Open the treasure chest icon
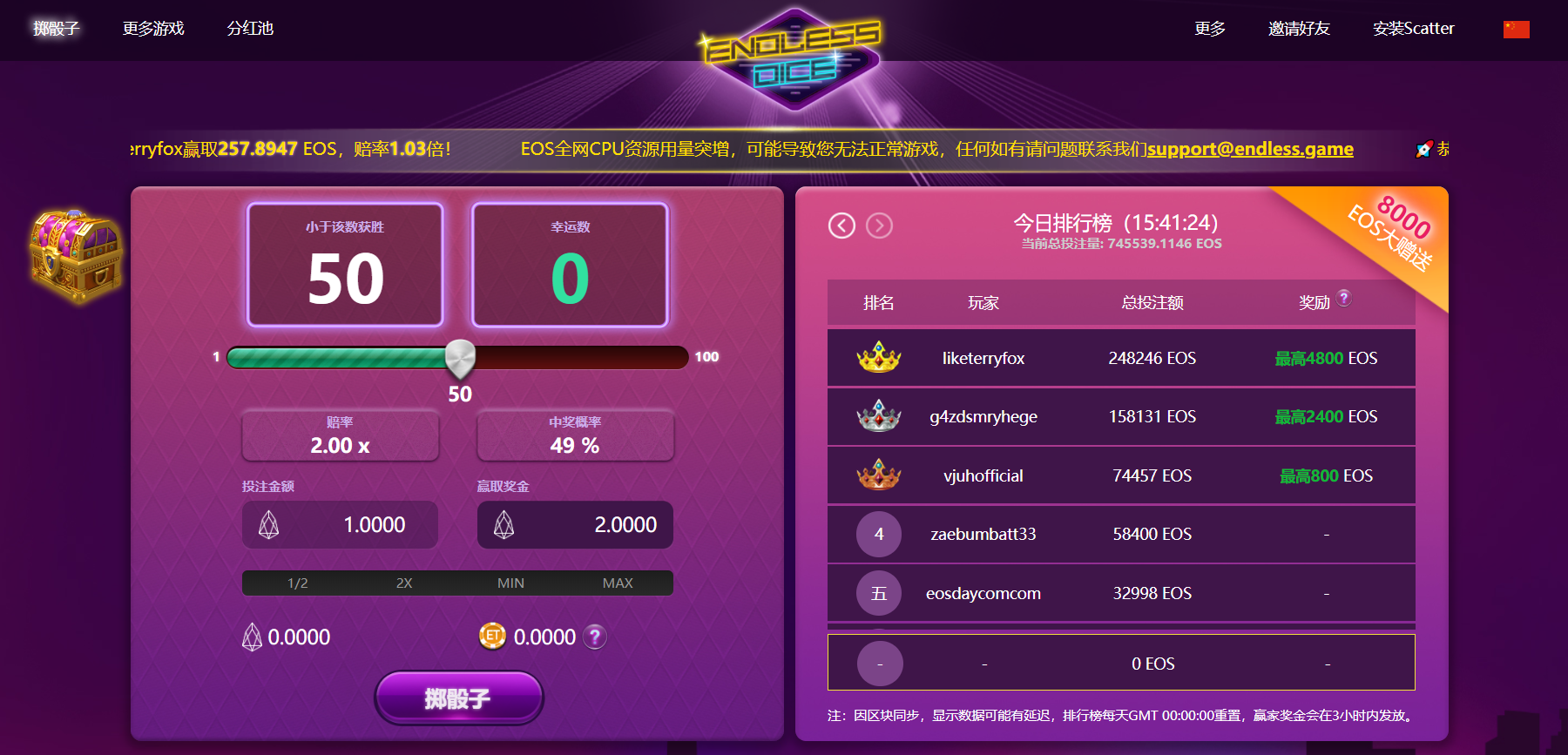 click(x=76, y=257)
